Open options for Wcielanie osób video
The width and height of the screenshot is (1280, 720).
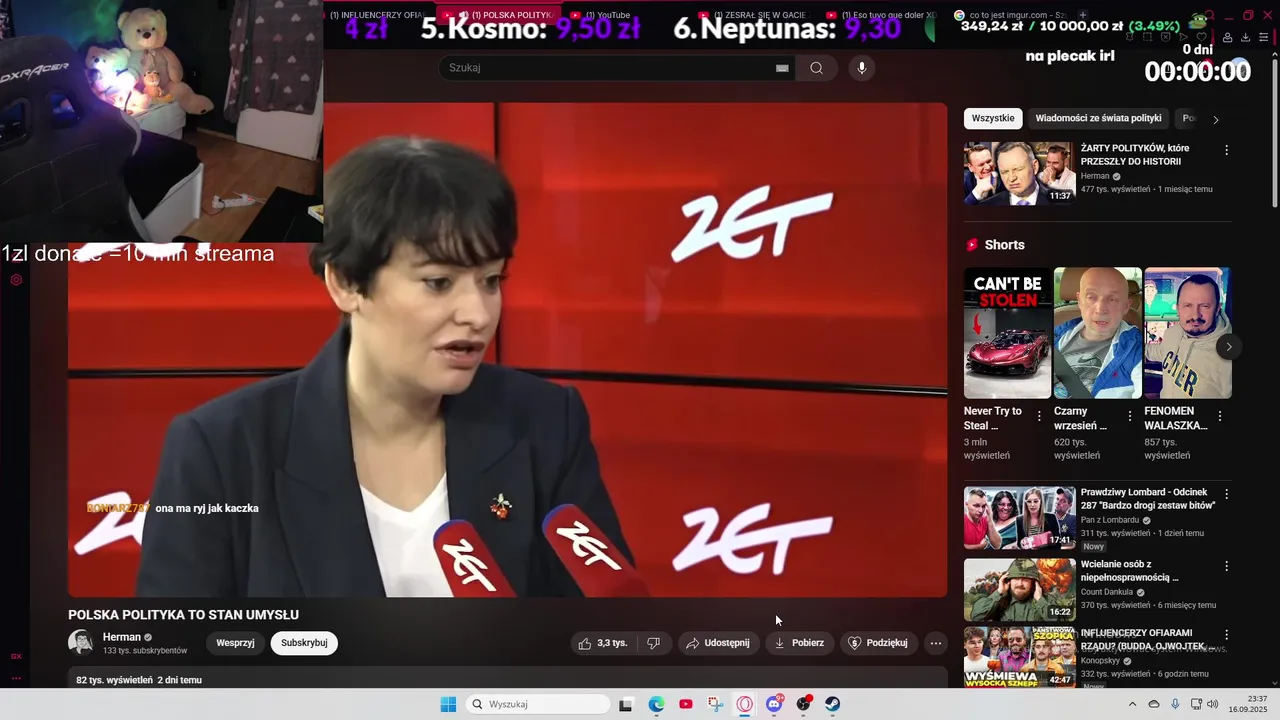1226,566
